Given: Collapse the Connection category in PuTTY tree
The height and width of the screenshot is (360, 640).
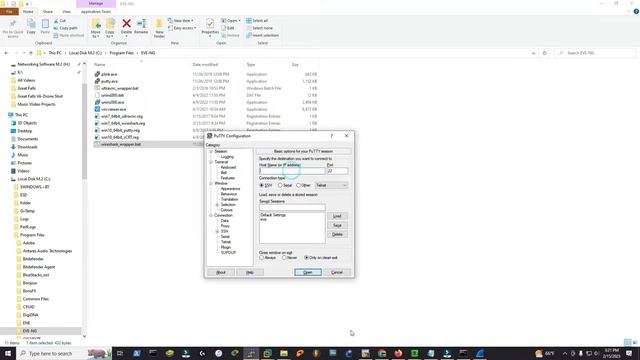Looking at the screenshot, I should pos(211,216).
